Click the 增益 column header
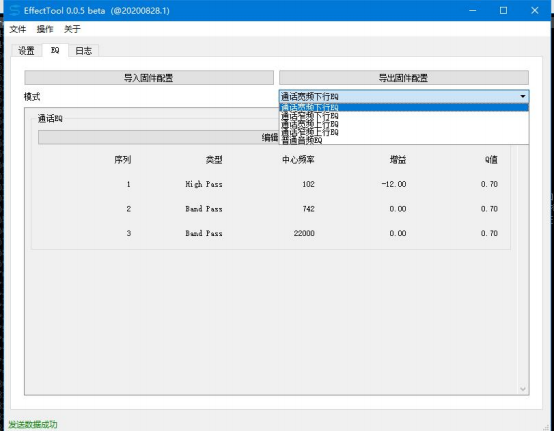The image size is (554, 431). point(398,160)
